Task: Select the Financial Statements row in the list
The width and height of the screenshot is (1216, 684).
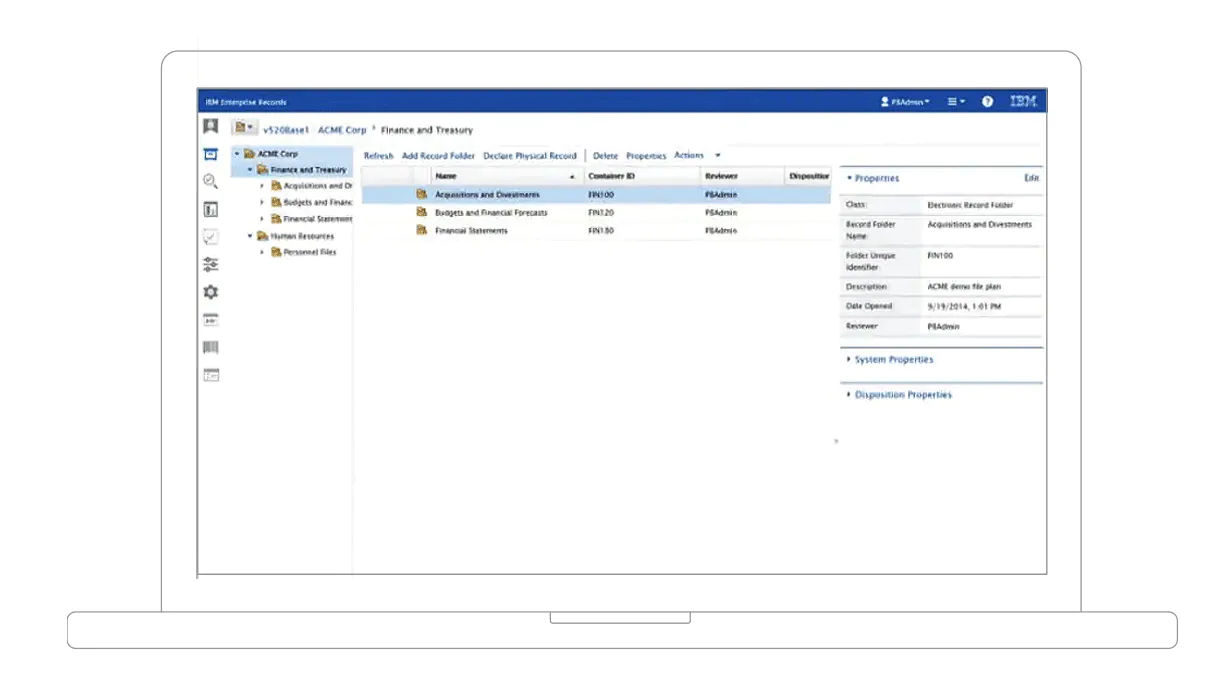Action: [x=470, y=230]
